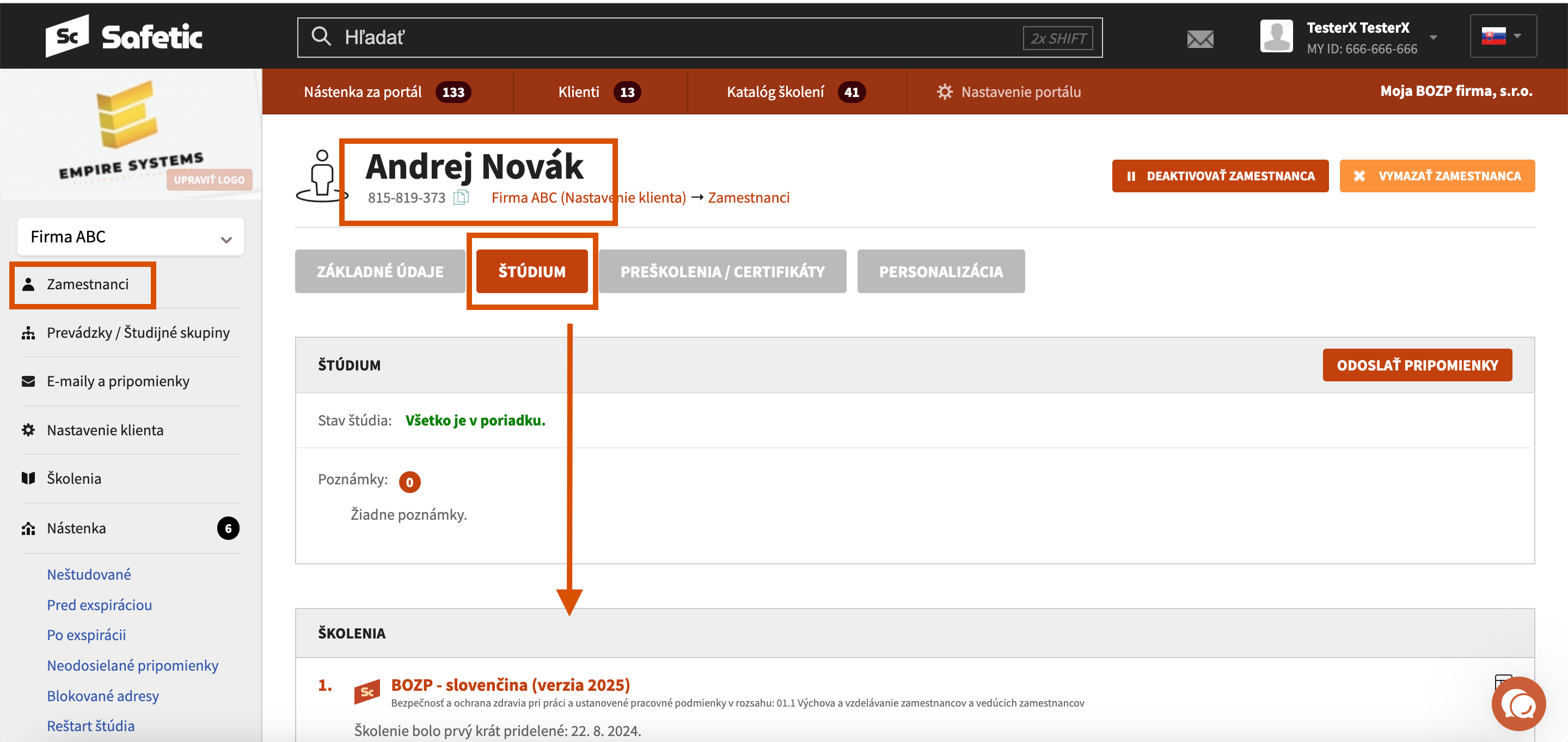Open messages via envelope icon
The image size is (1568, 742).
pos(1200,39)
